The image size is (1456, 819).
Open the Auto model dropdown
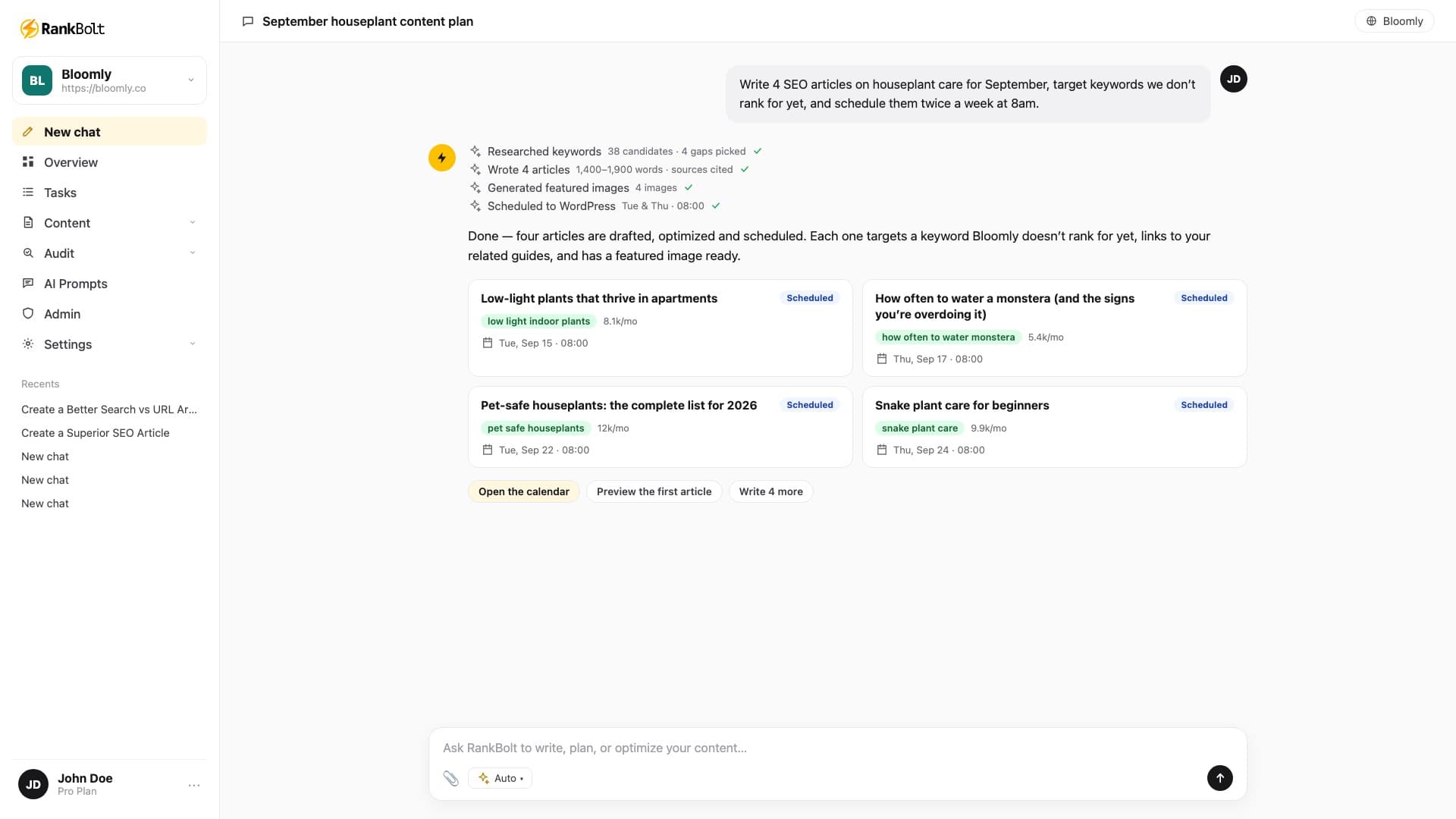pyautogui.click(x=500, y=778)
